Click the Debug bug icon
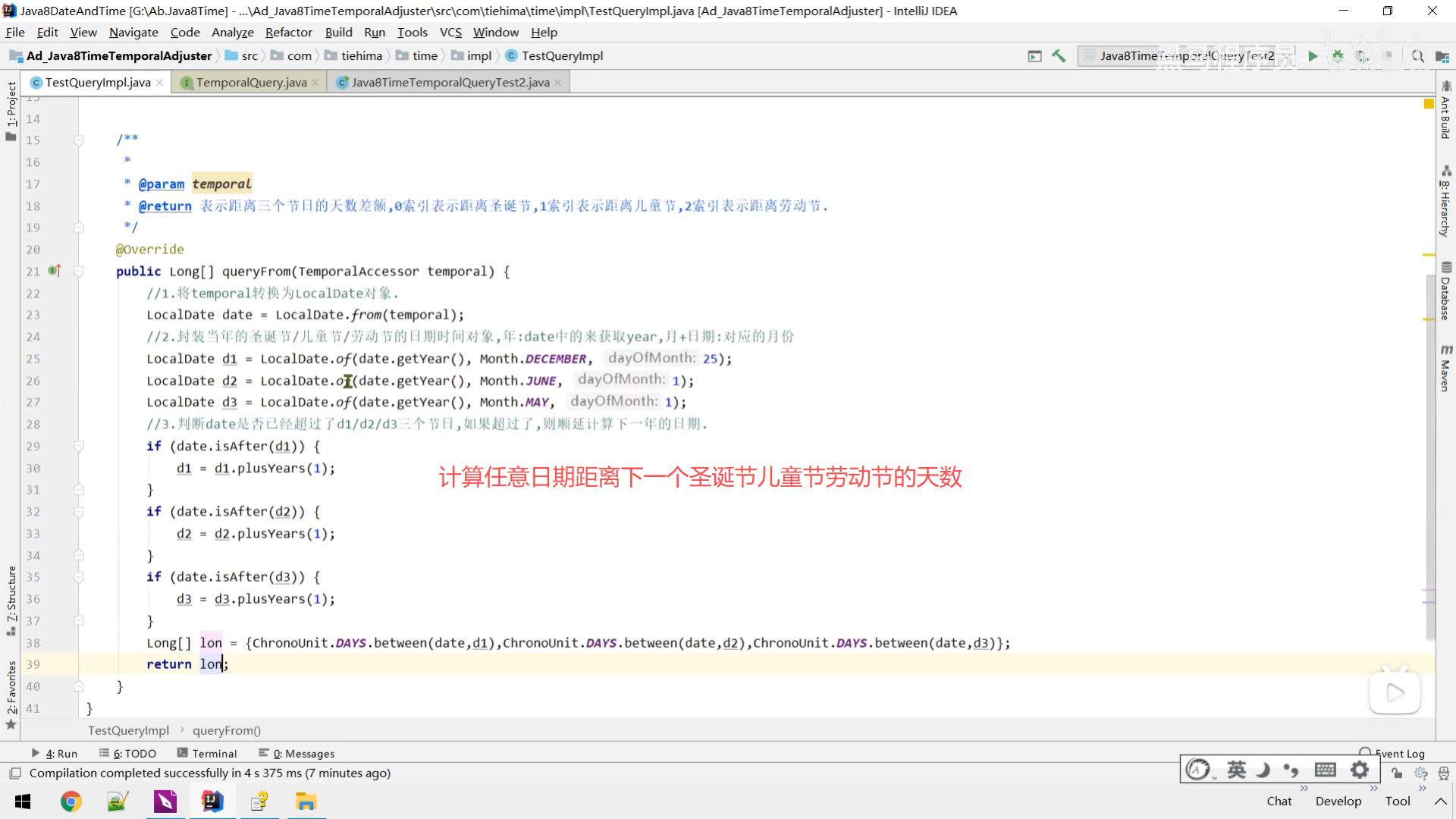Image resolution: width=1456 pixels, height=819 pixels. click(1338, 56)
